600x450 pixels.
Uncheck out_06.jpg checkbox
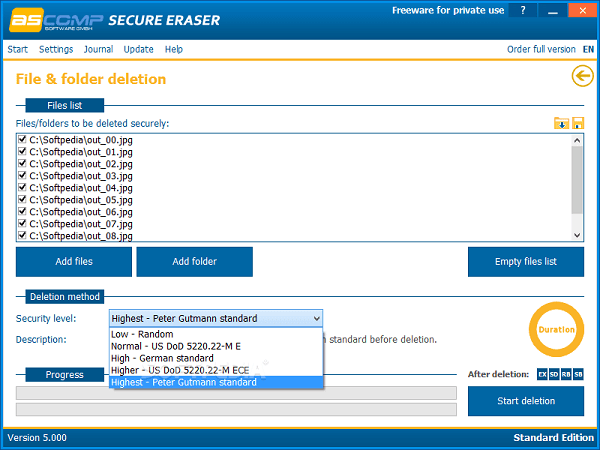pyautogui.click(x=22, y=211)
